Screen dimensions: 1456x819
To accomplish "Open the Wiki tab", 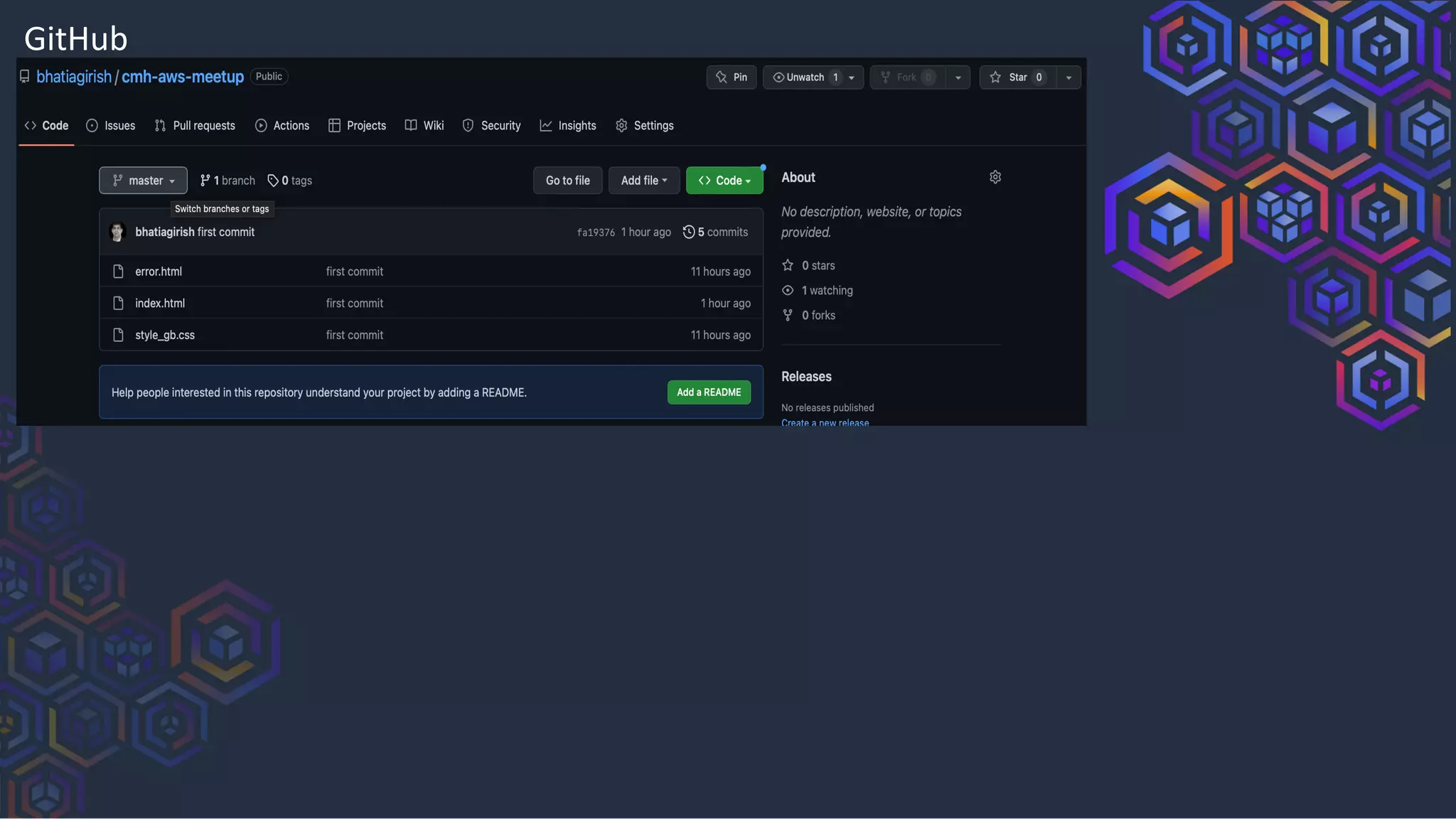I will tap(424, 126).
